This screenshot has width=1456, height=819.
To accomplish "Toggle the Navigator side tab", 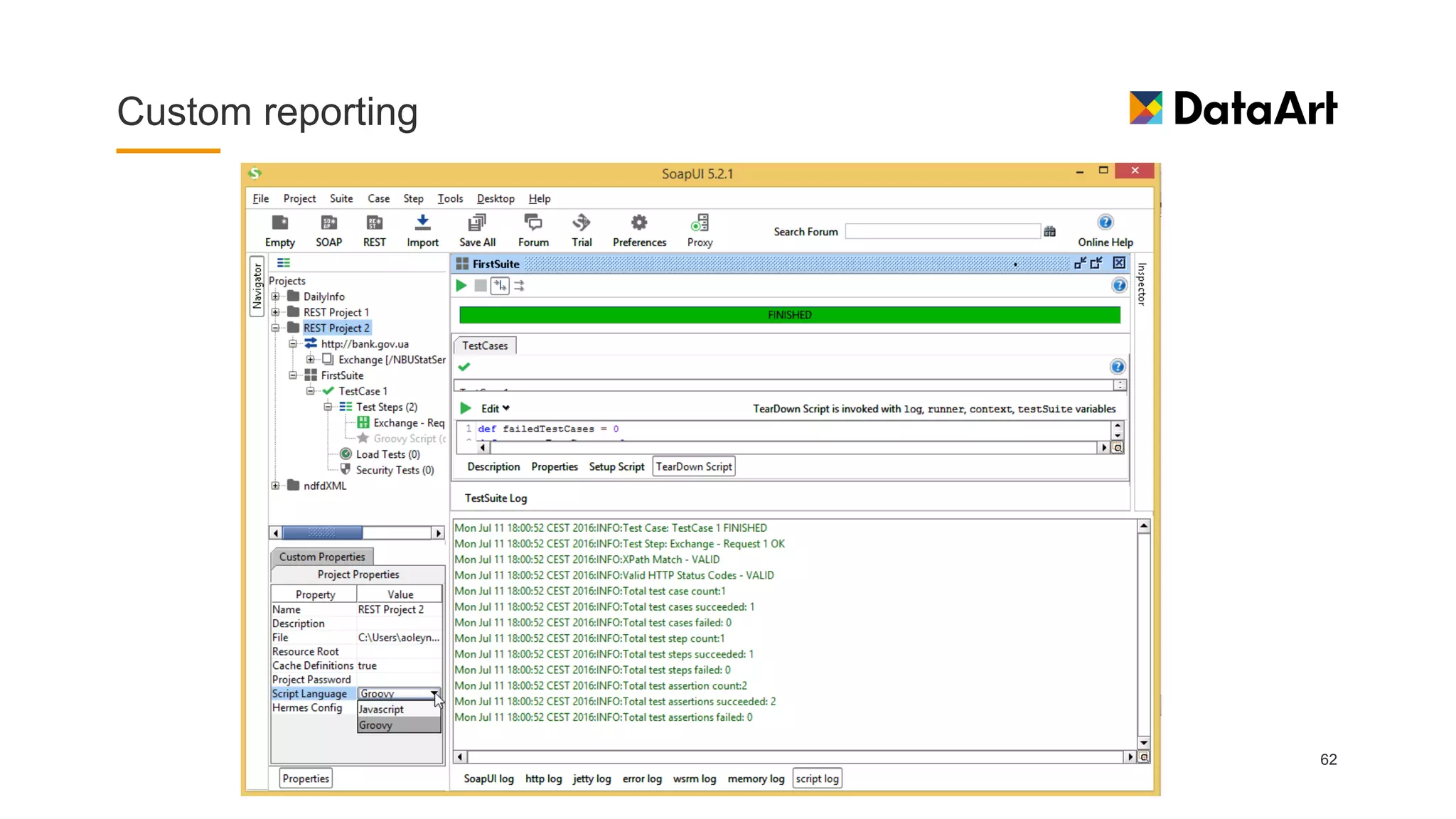I will 257,286.
